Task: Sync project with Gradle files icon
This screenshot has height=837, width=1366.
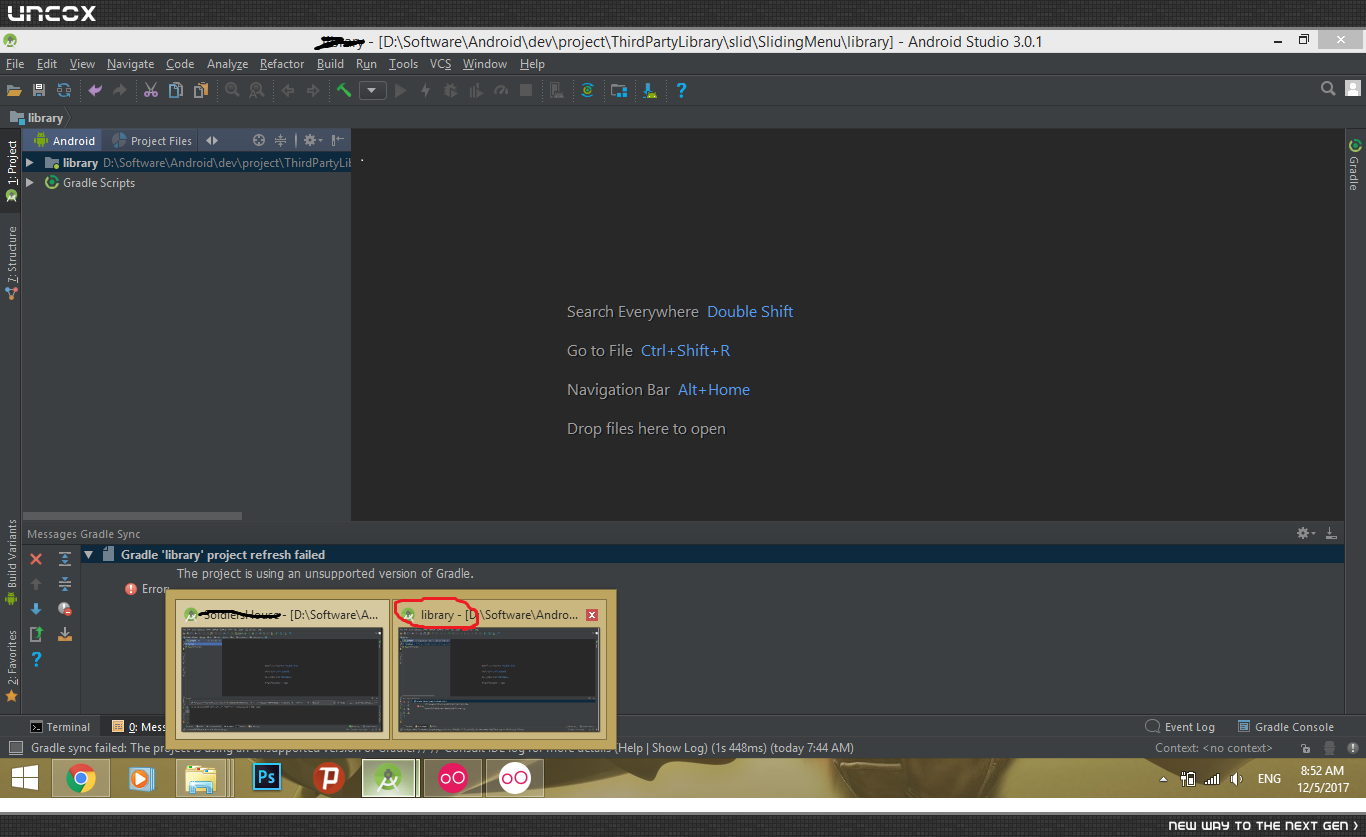Action: 588,90
